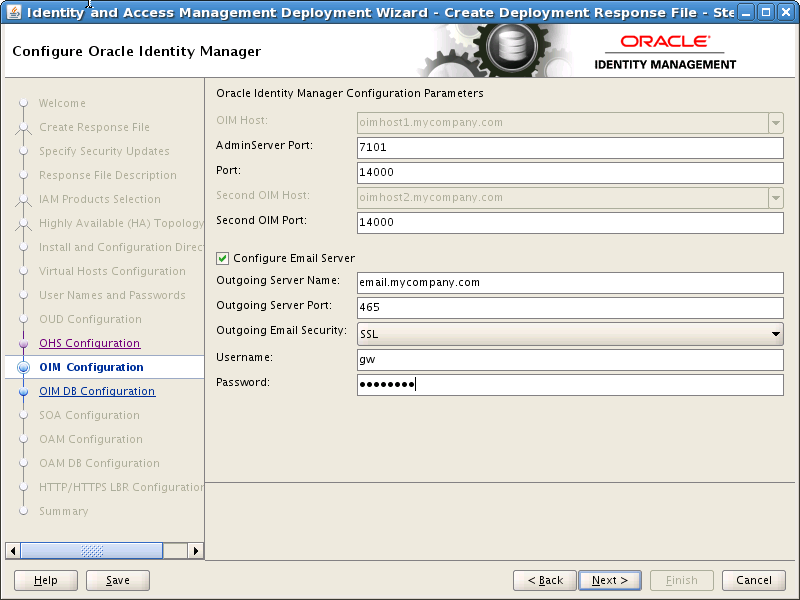Click the disabled Finish button

pyautogui.click(x=682, y=580)
